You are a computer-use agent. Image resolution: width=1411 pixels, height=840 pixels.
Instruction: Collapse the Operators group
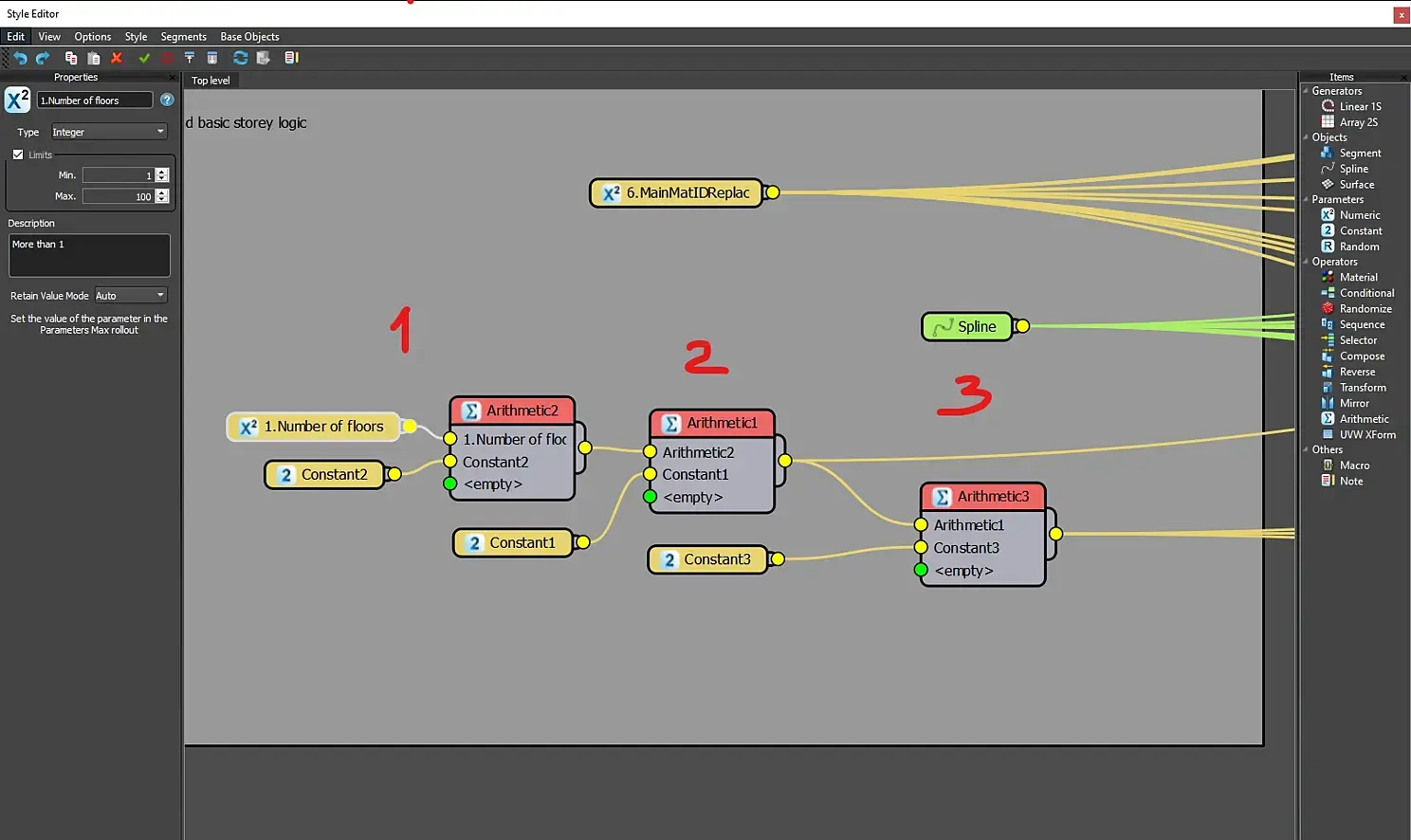point(1306,262)
